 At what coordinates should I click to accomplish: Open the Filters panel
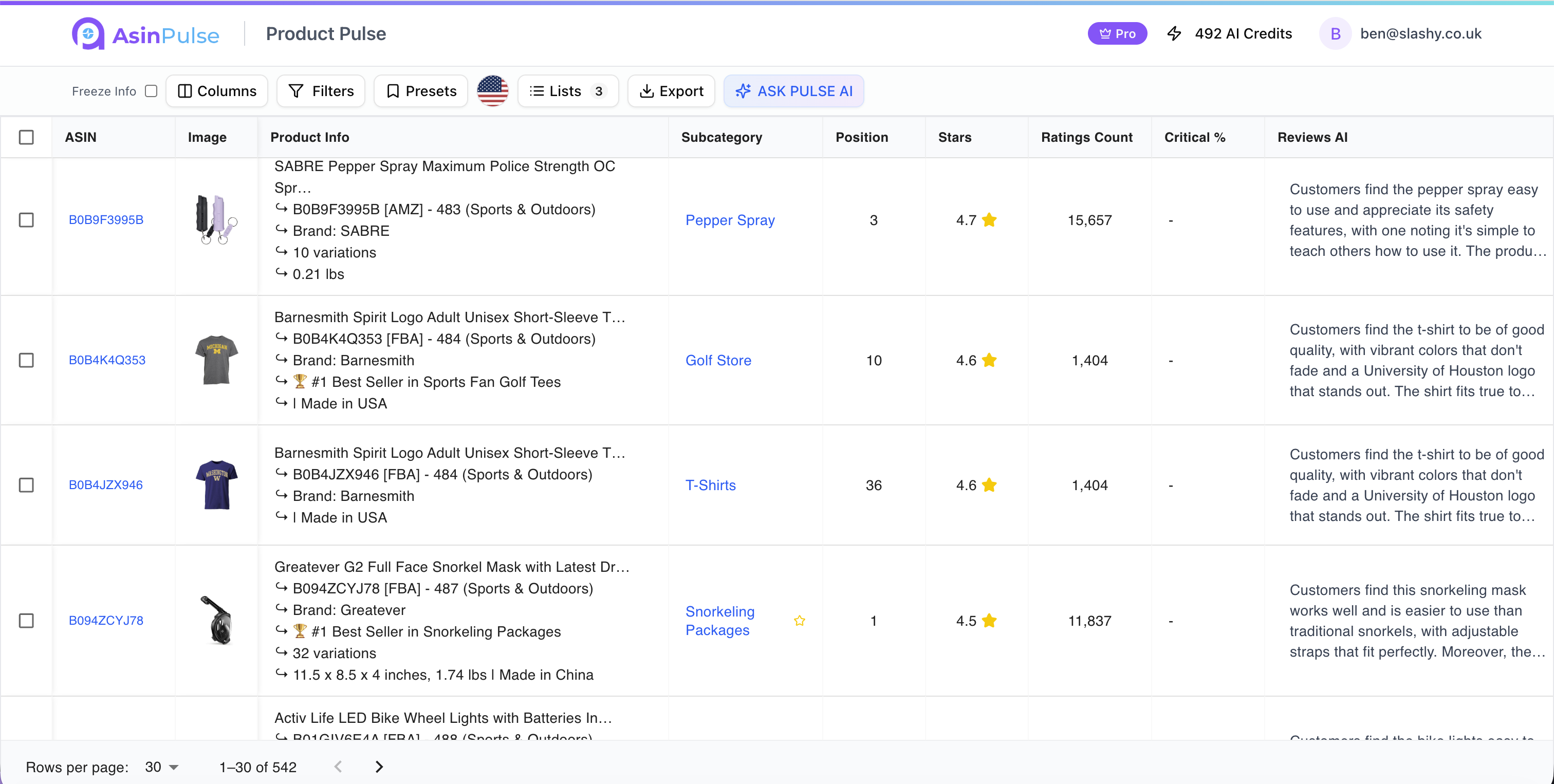tap(321, 91)
